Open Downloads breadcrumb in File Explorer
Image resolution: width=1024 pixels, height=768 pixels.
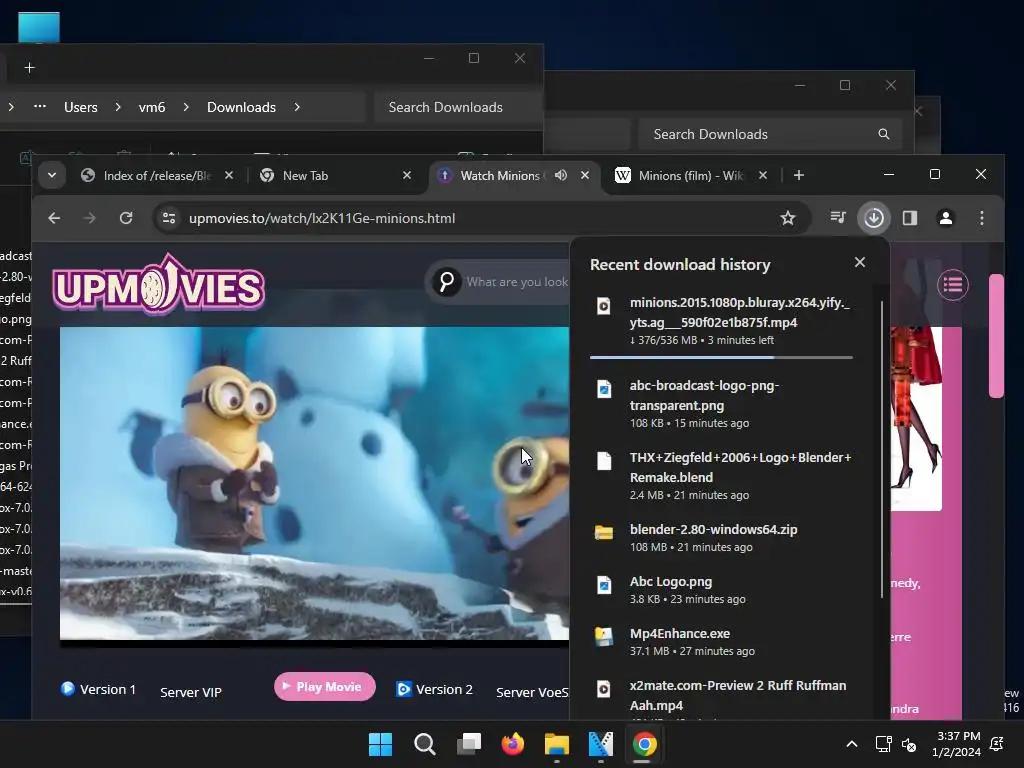click(x=241, y=107)
